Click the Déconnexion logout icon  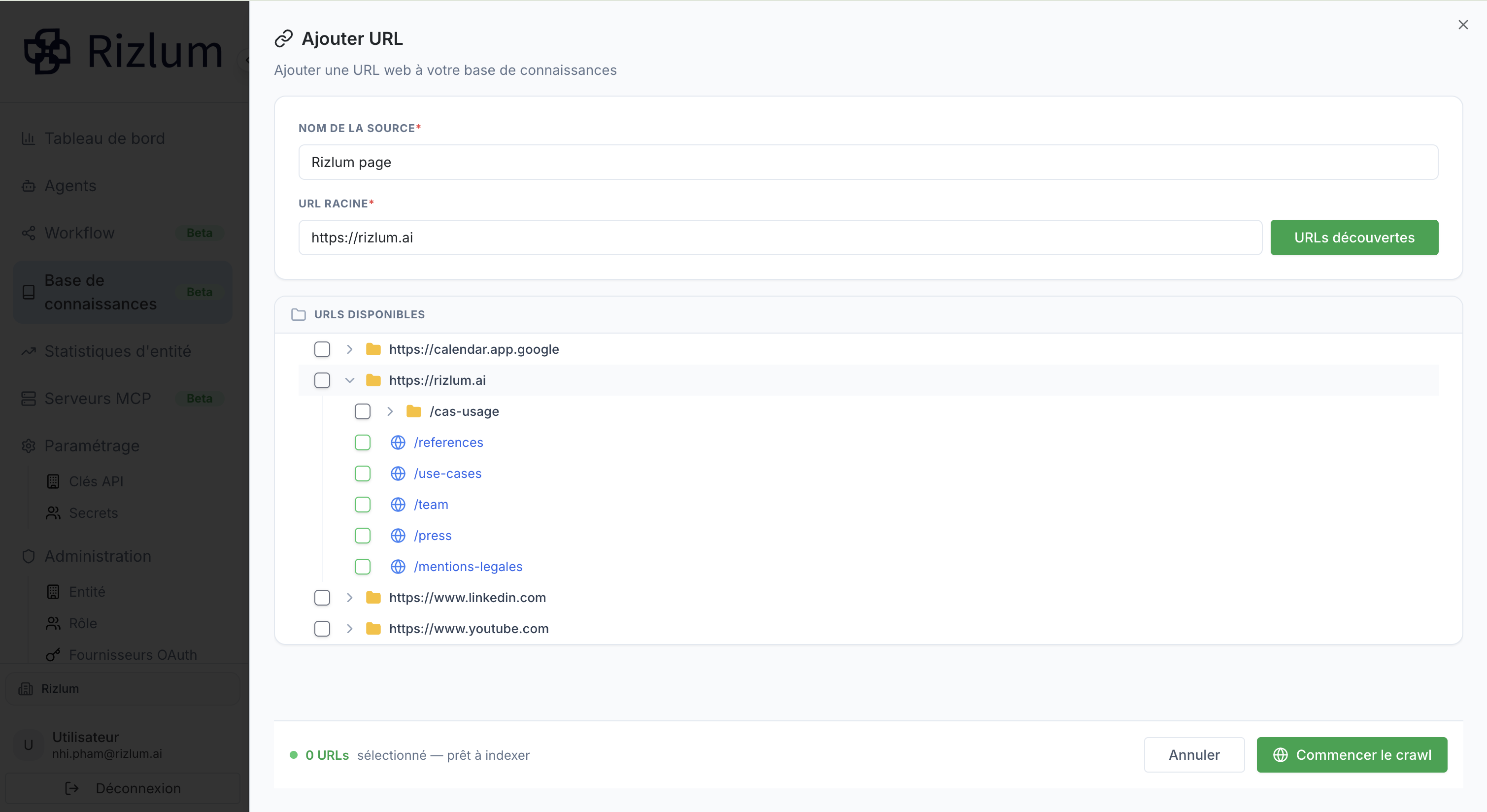tap(72, 788)
